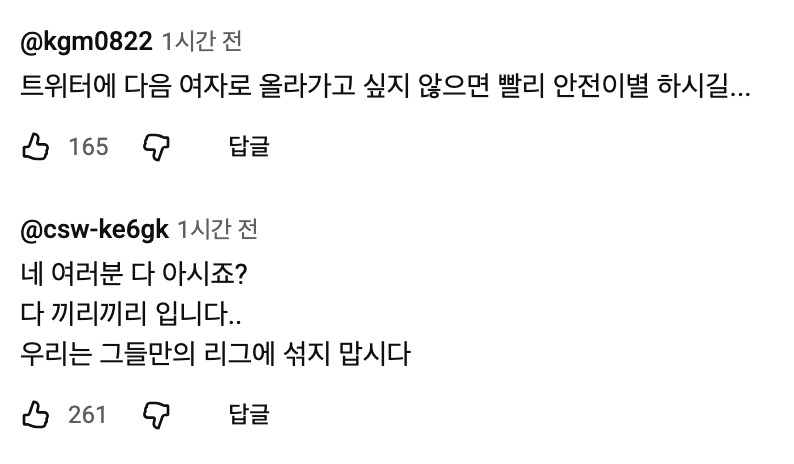Click the 답글 button under @kgm0822's comment
Viewport: 794px width, 464px height.
[x=249, y=147]
